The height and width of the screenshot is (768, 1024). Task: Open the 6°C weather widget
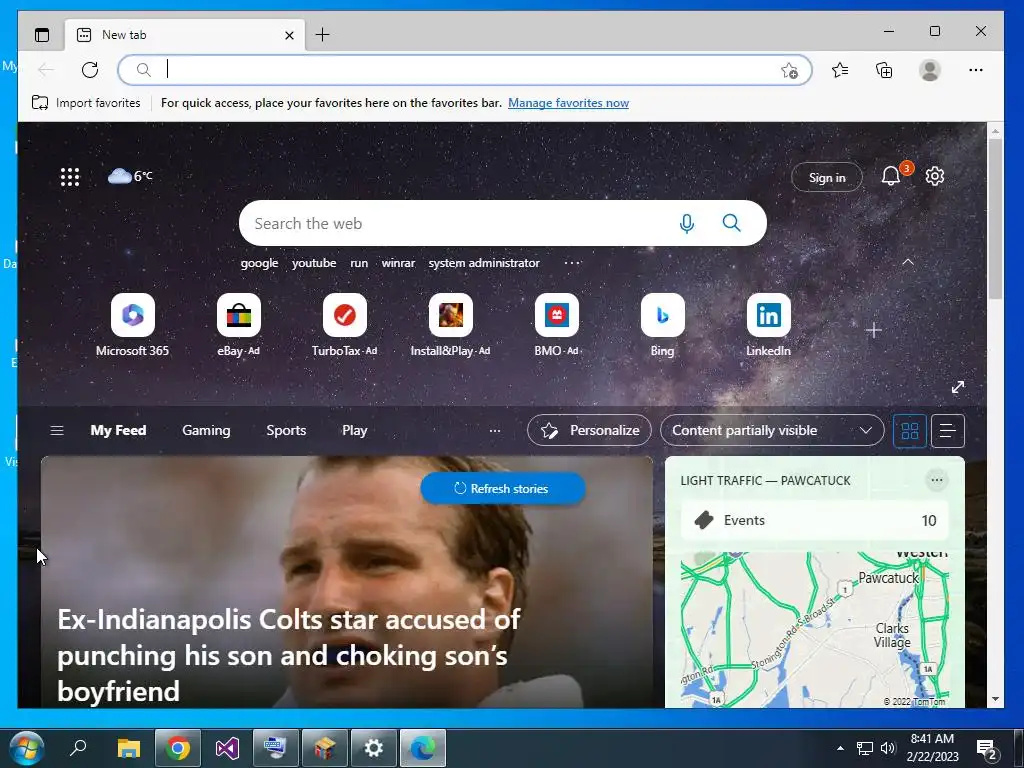[130, 176]
